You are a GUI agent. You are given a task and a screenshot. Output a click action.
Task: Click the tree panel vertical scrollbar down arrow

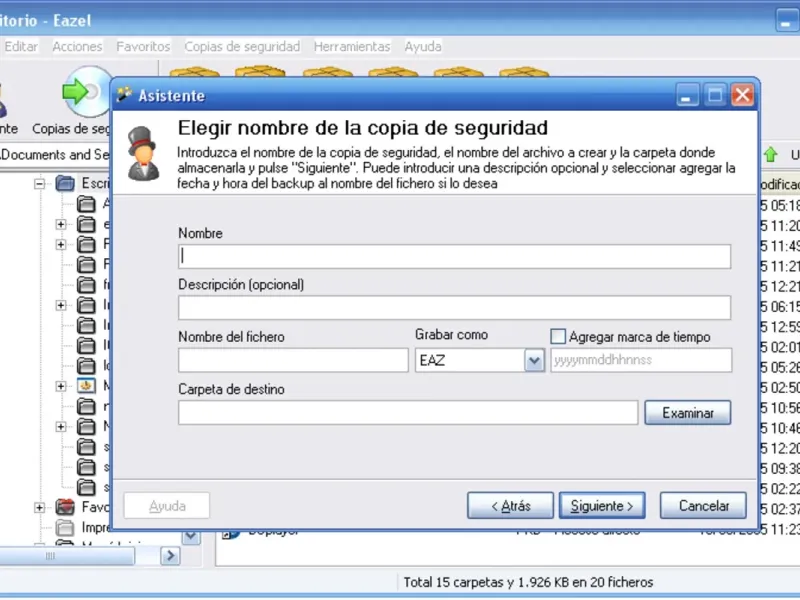point(191,536)
